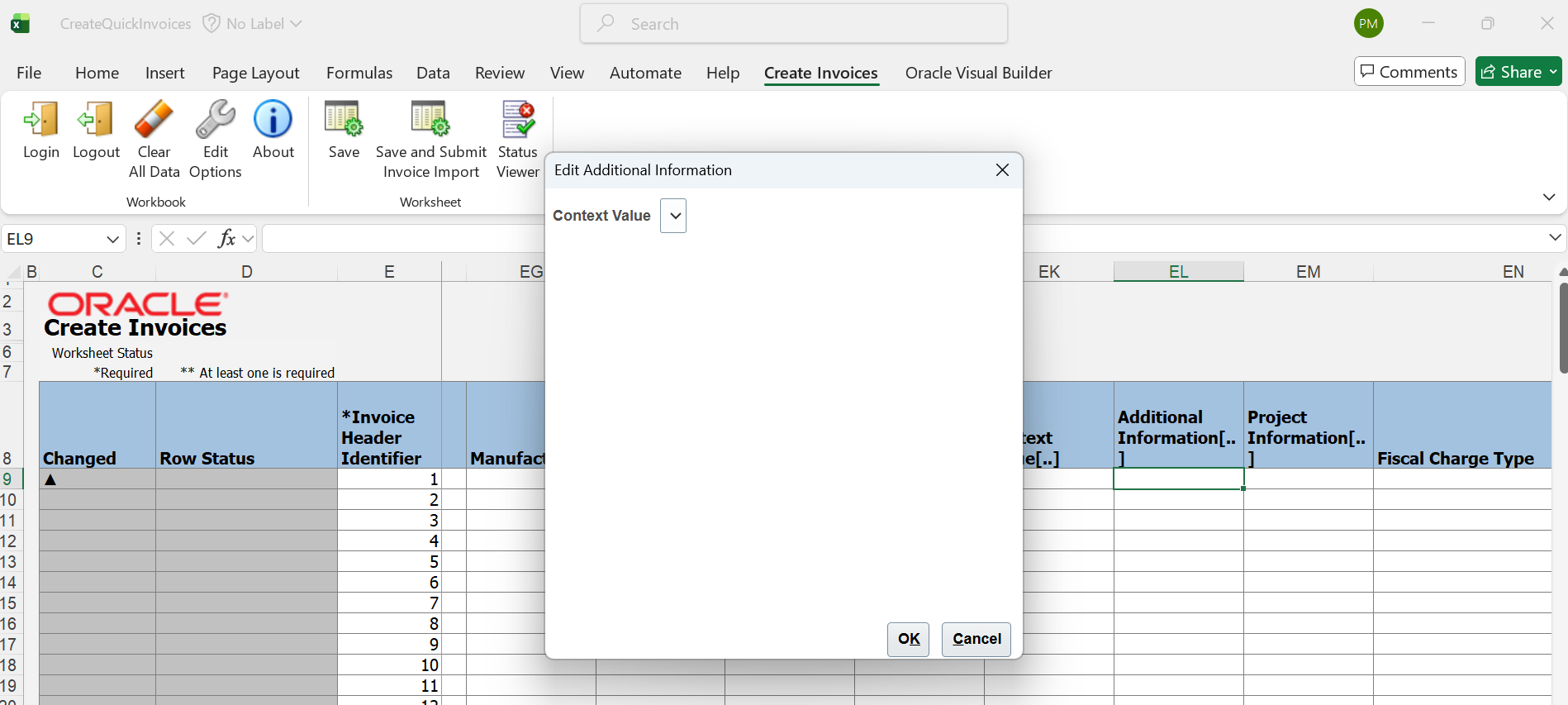This screenshot has width=1568, height=705.
Task: Select invoice identifier cell containing 8
Action: click(389, 624)
